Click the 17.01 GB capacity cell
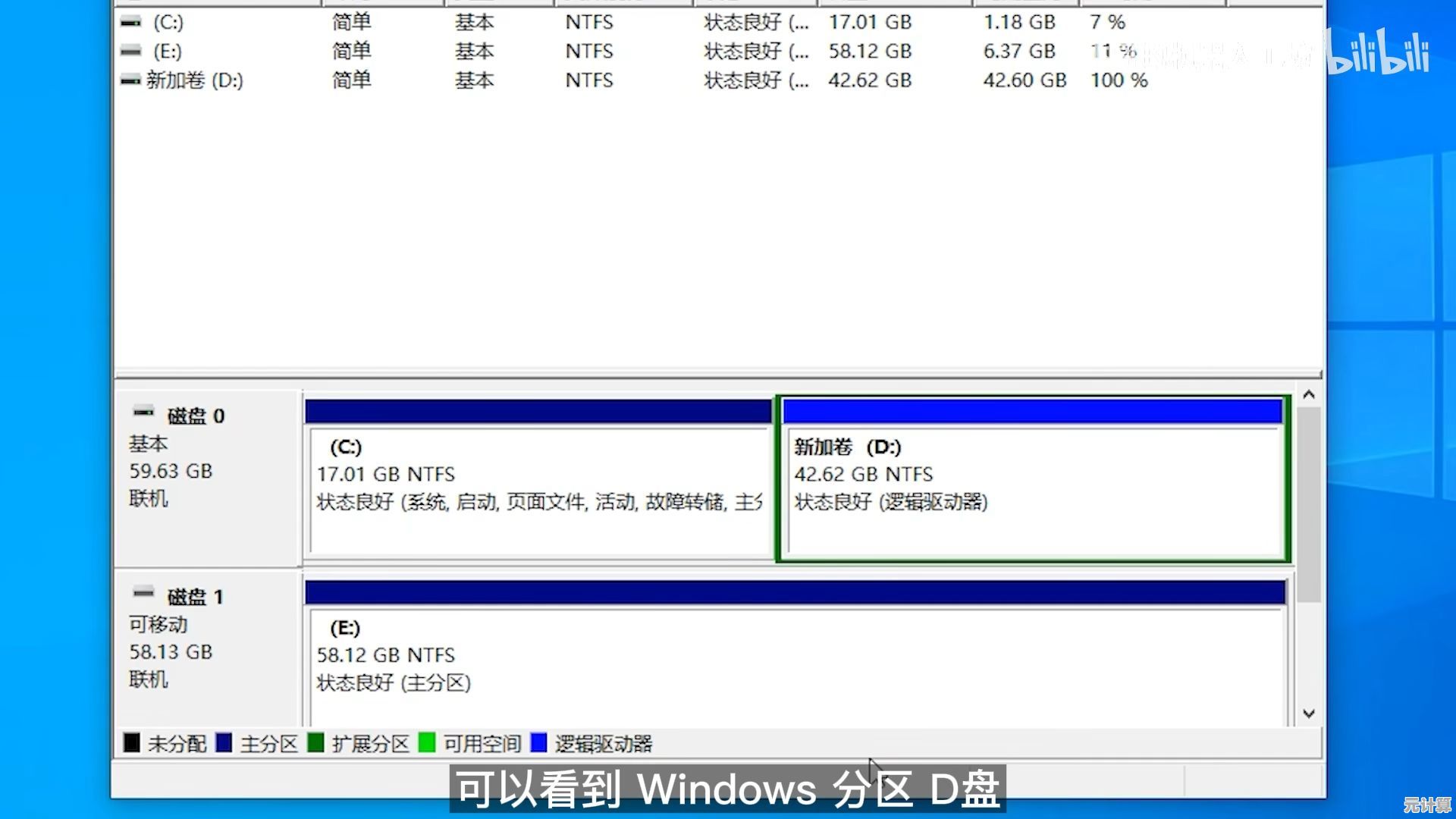Image resolution: width=1456 pixels, height=819 pixels. pos(870,23)
